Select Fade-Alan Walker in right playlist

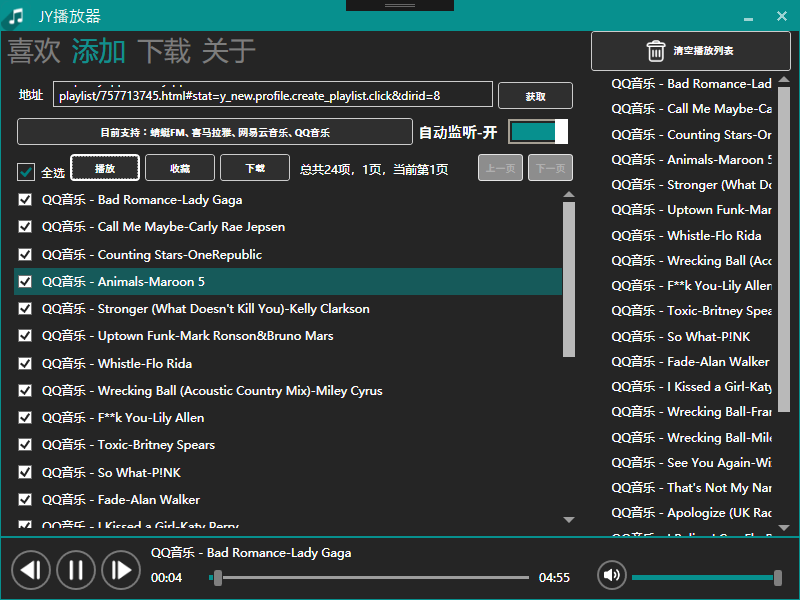coord(691,361)
